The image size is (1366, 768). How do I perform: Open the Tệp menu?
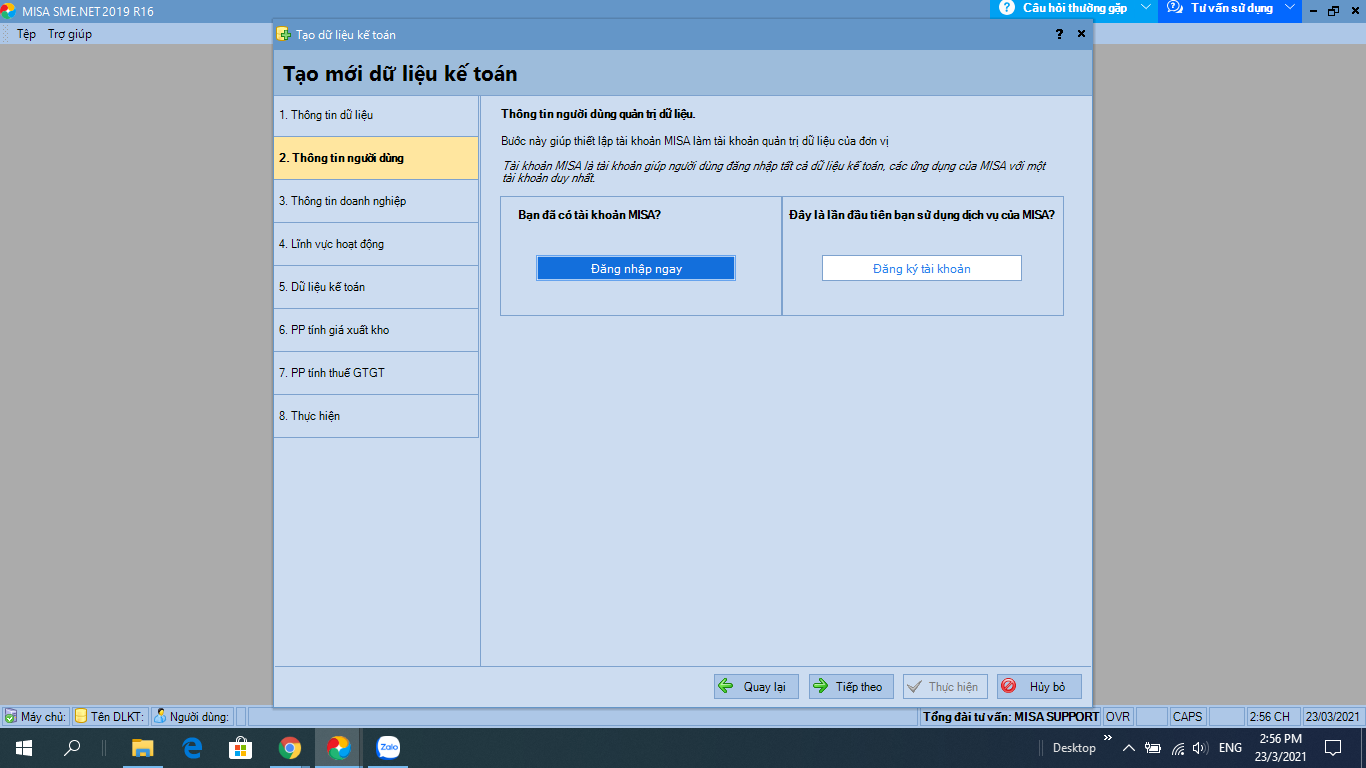[26, 34]
